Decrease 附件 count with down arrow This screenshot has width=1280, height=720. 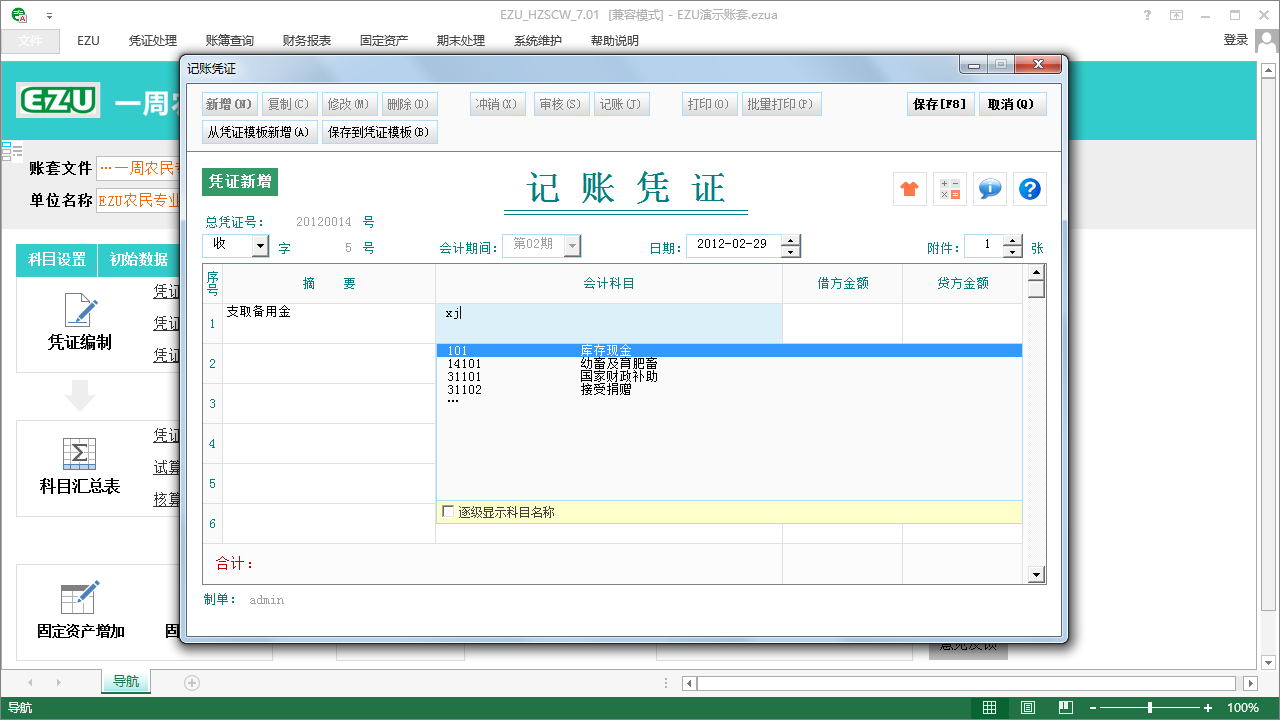pyautogui.click(x=1013, y=251)
